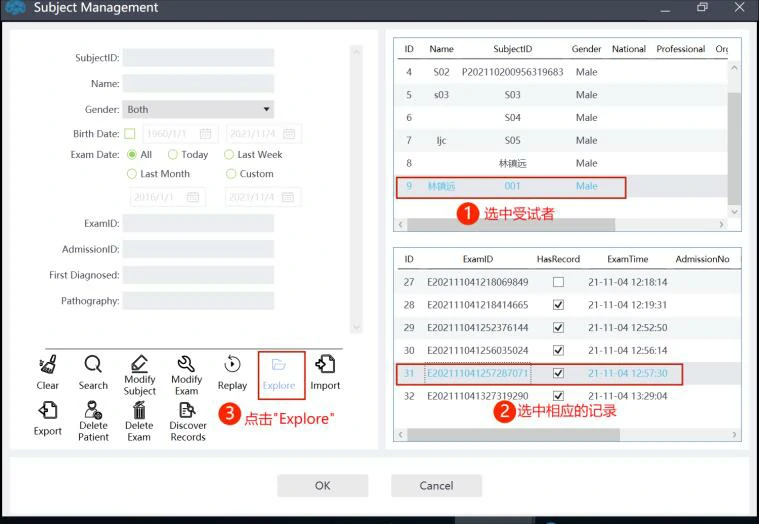Open Modify Subject tool
Screen dimensions: 759x524
tap(140, 365)
